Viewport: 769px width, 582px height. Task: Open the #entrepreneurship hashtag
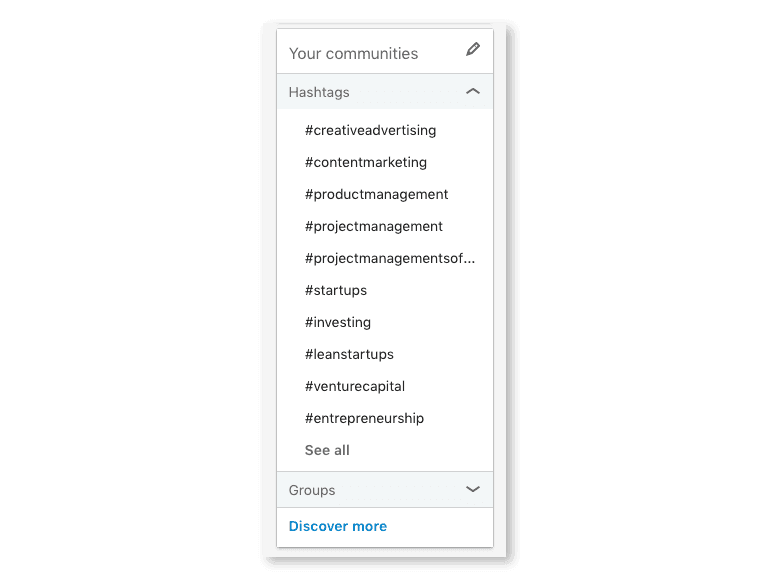[364, 418]
